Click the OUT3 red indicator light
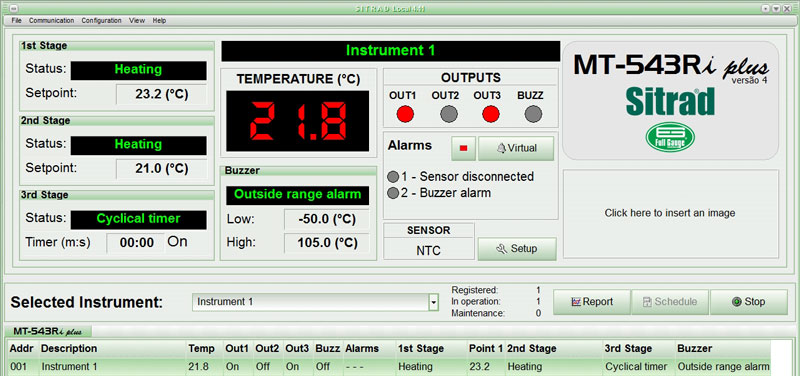 [491, 114]
